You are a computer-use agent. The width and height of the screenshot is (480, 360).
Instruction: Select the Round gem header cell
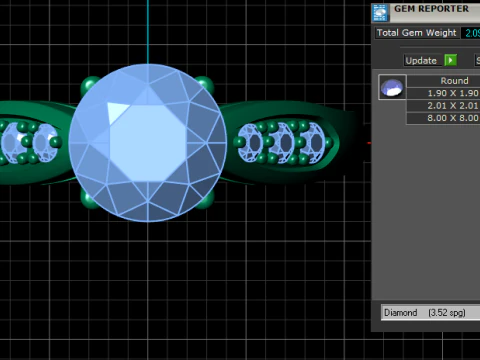tap(444, 81)
